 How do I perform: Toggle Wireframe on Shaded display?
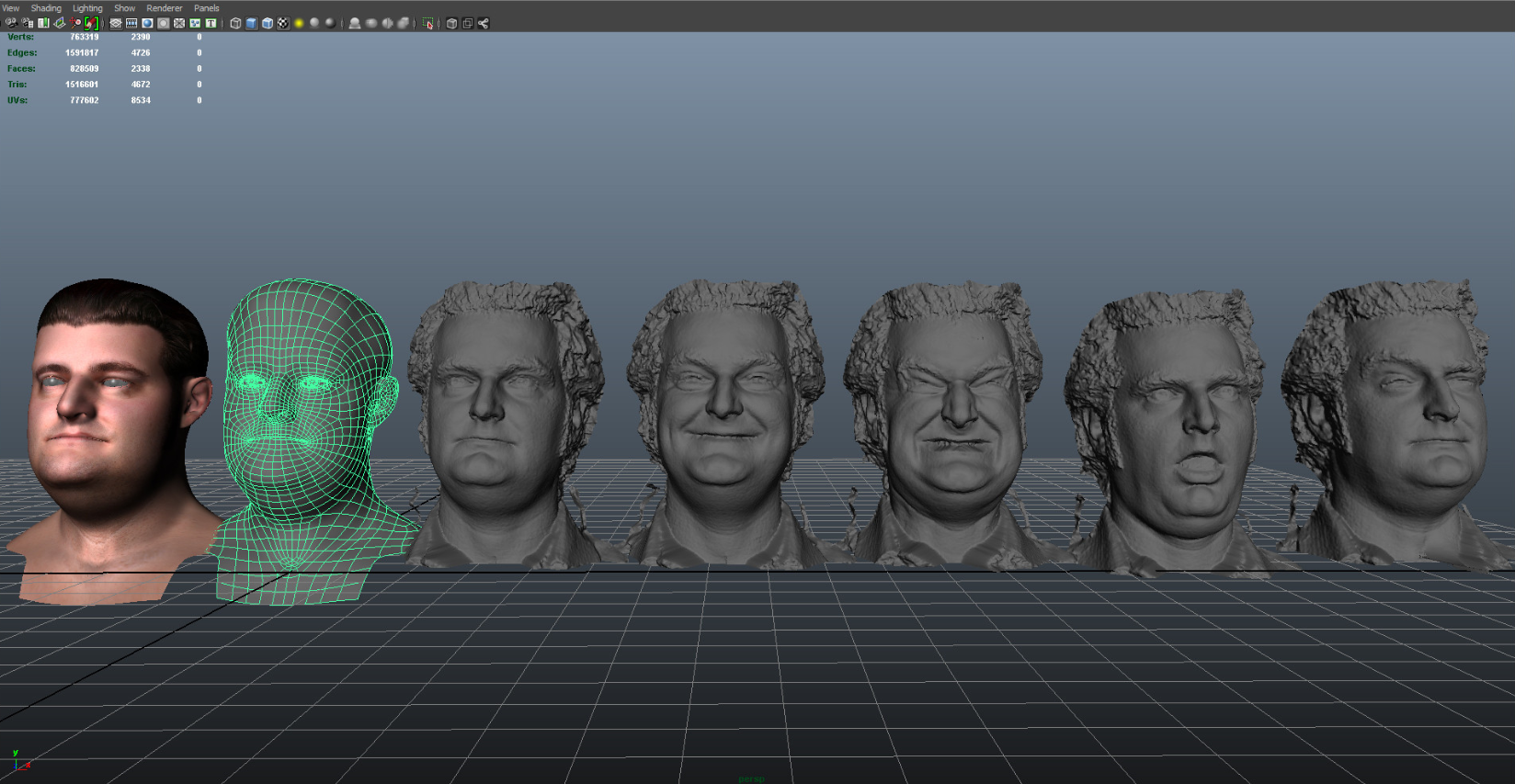click(268, 23)
